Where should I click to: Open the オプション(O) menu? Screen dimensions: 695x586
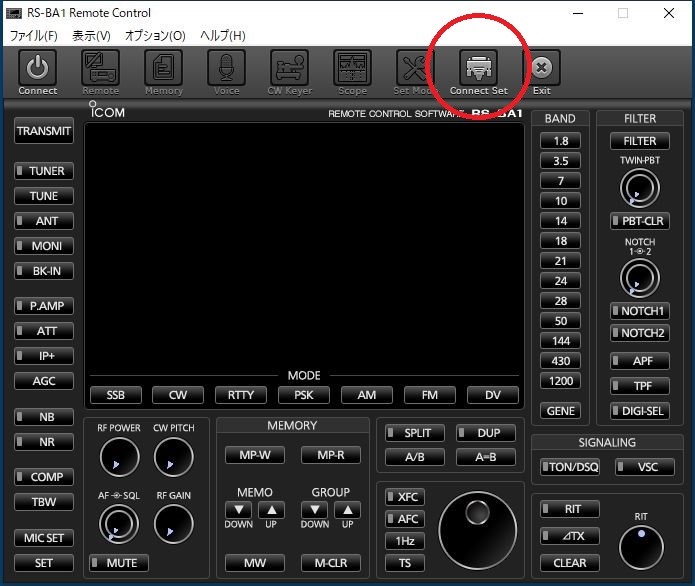155,35
